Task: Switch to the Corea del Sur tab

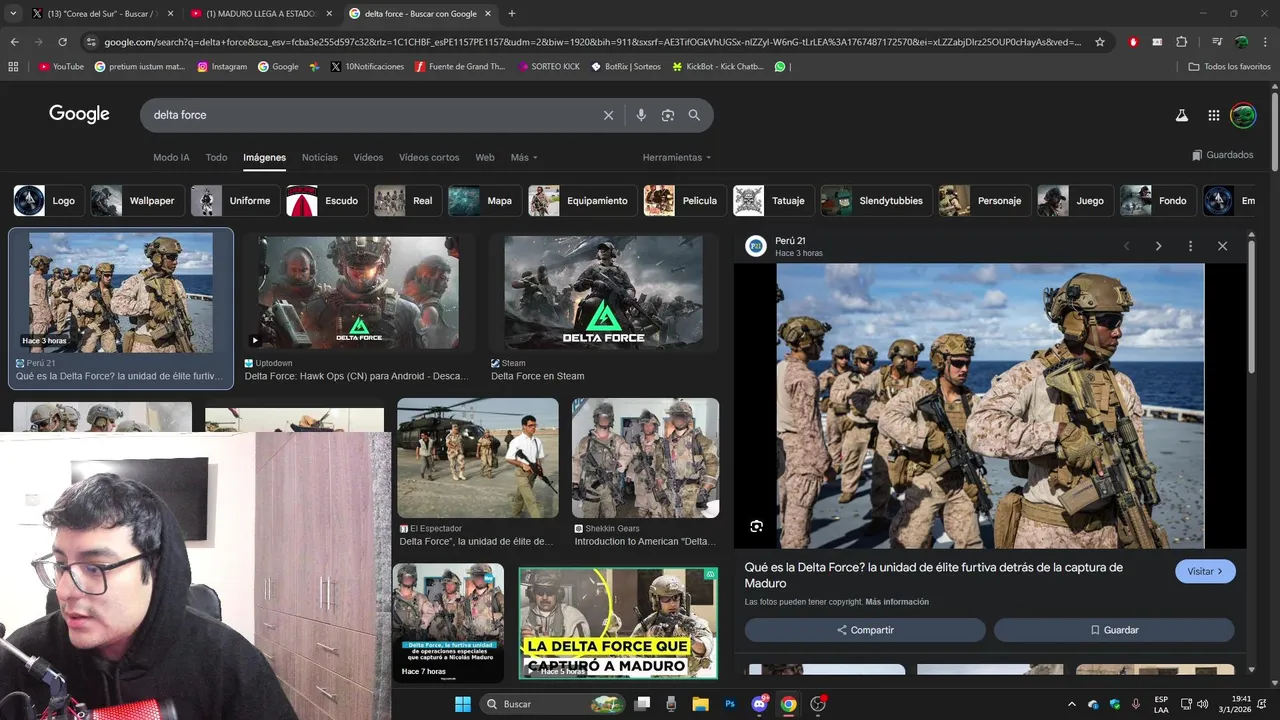Action: (100, 14)
